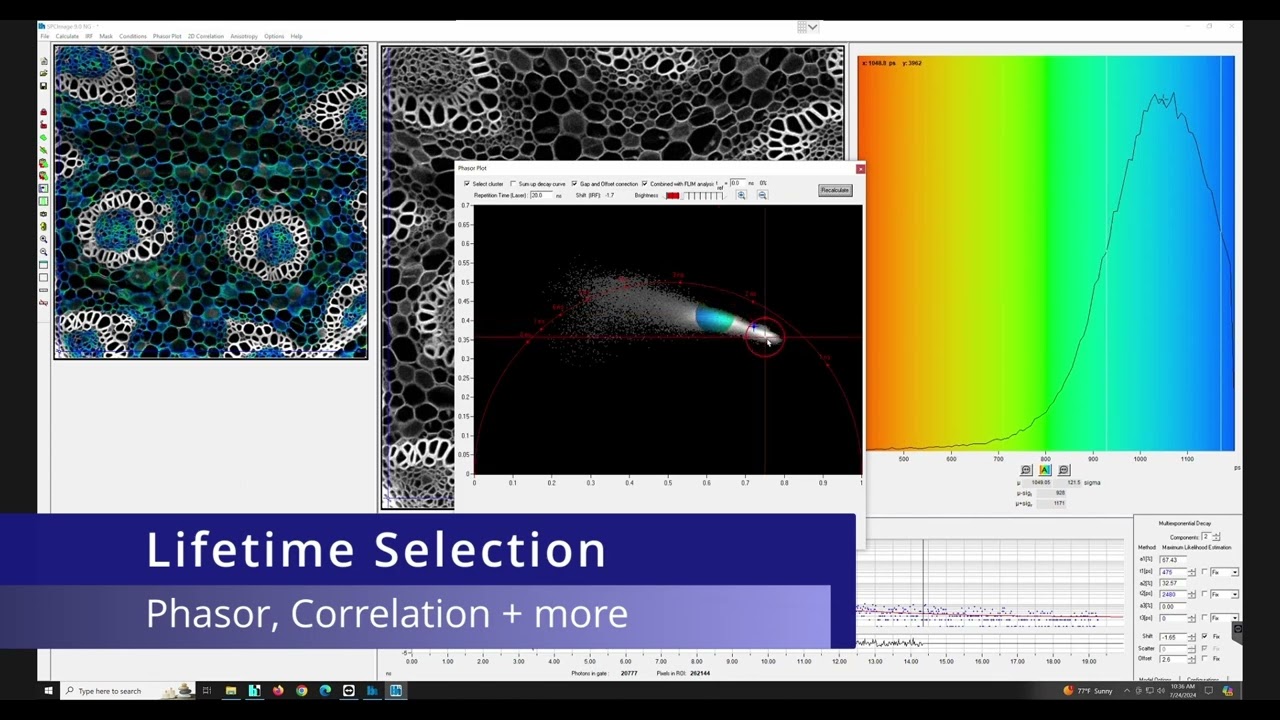The height and width of the screenshot is (720, 1280).
Task: Open the Windows Start menu
Action: tap(47, 691)
